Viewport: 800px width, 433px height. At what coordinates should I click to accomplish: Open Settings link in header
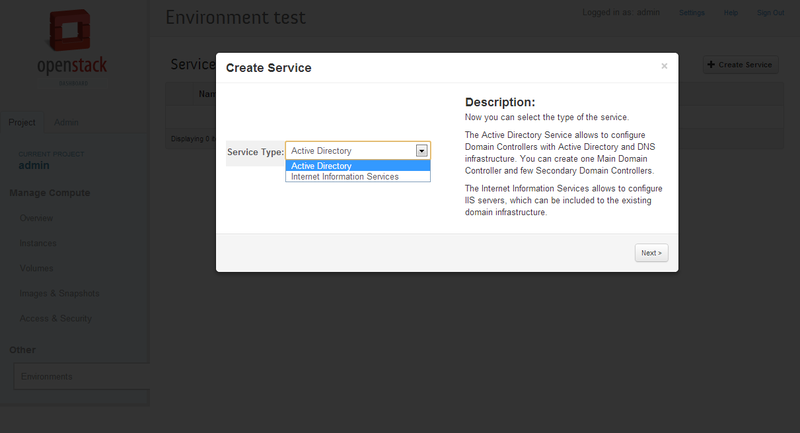(691, 13)
